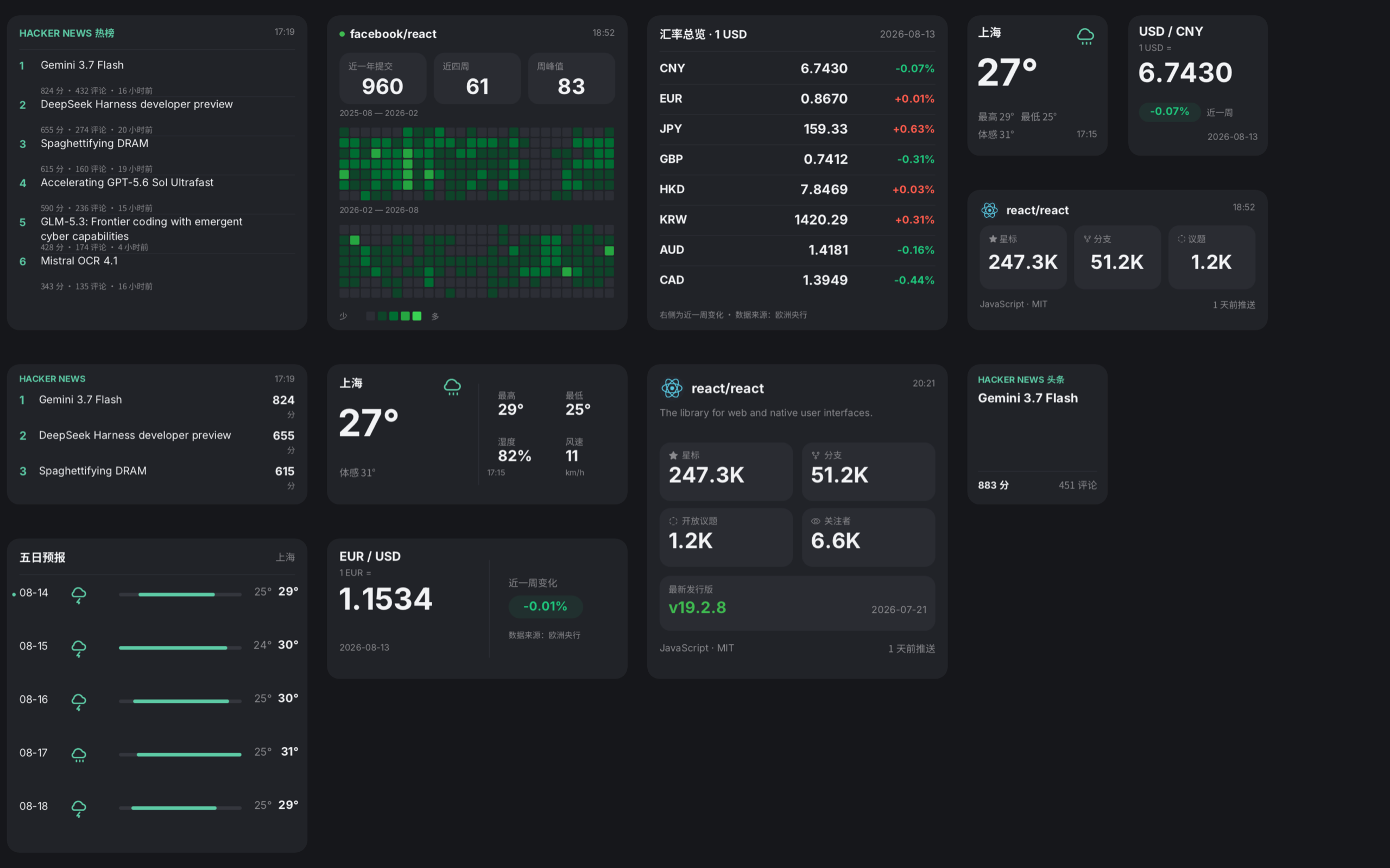
Task: Click the '-0.01%' weekly change pill
Action: (x=546, y=606)
